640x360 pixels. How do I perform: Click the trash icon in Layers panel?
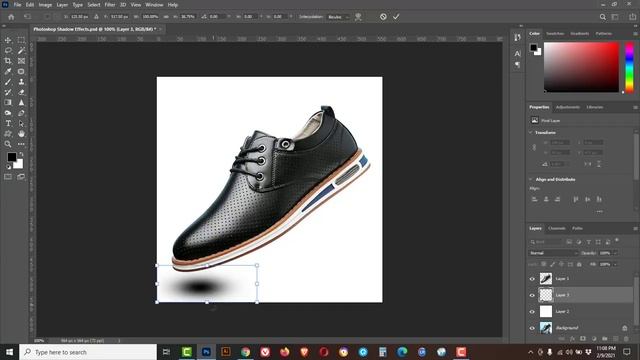coord(626,339)
